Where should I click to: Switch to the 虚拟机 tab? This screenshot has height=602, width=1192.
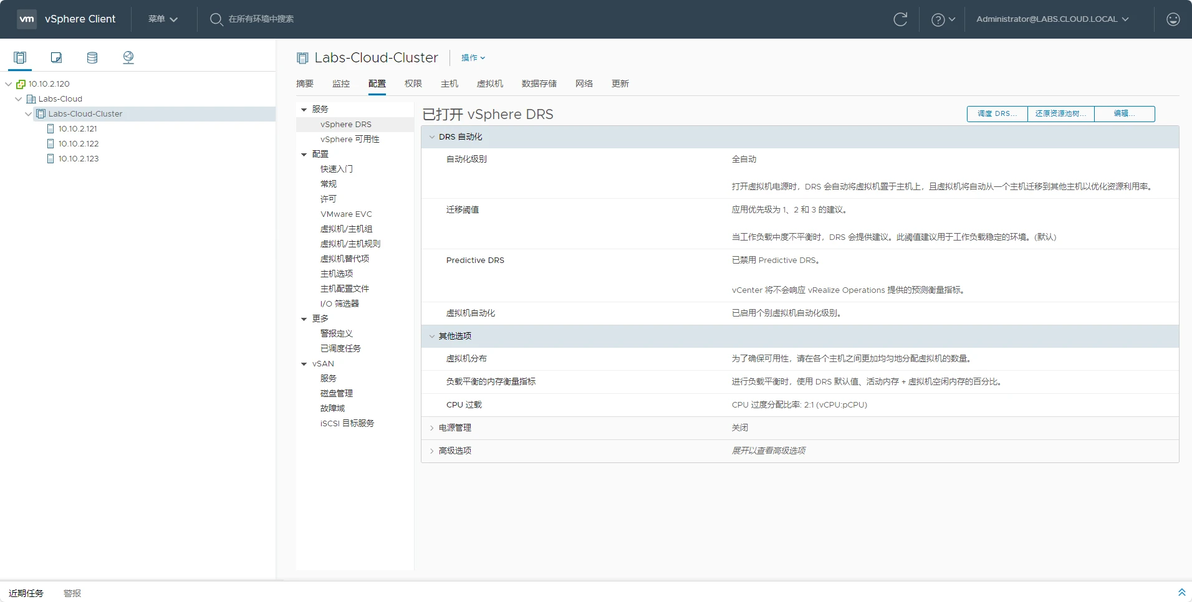click(x=490, y=84)
